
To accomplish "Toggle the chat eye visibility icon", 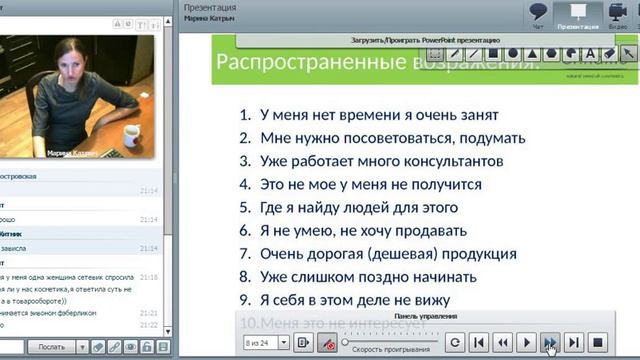I will [x=131, y=347].
